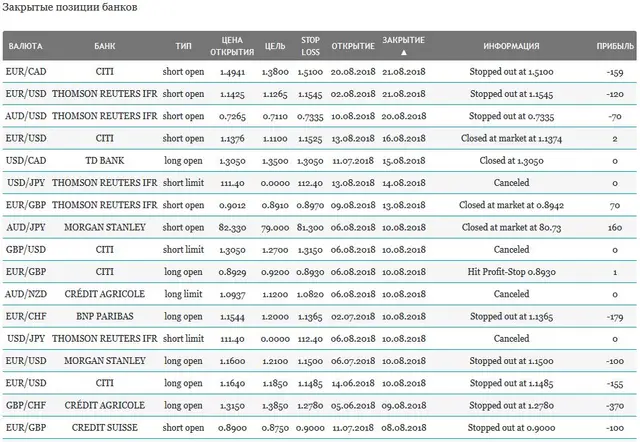Select profit value 70
This screenshot has height=442, width=640.
(615, 206)
